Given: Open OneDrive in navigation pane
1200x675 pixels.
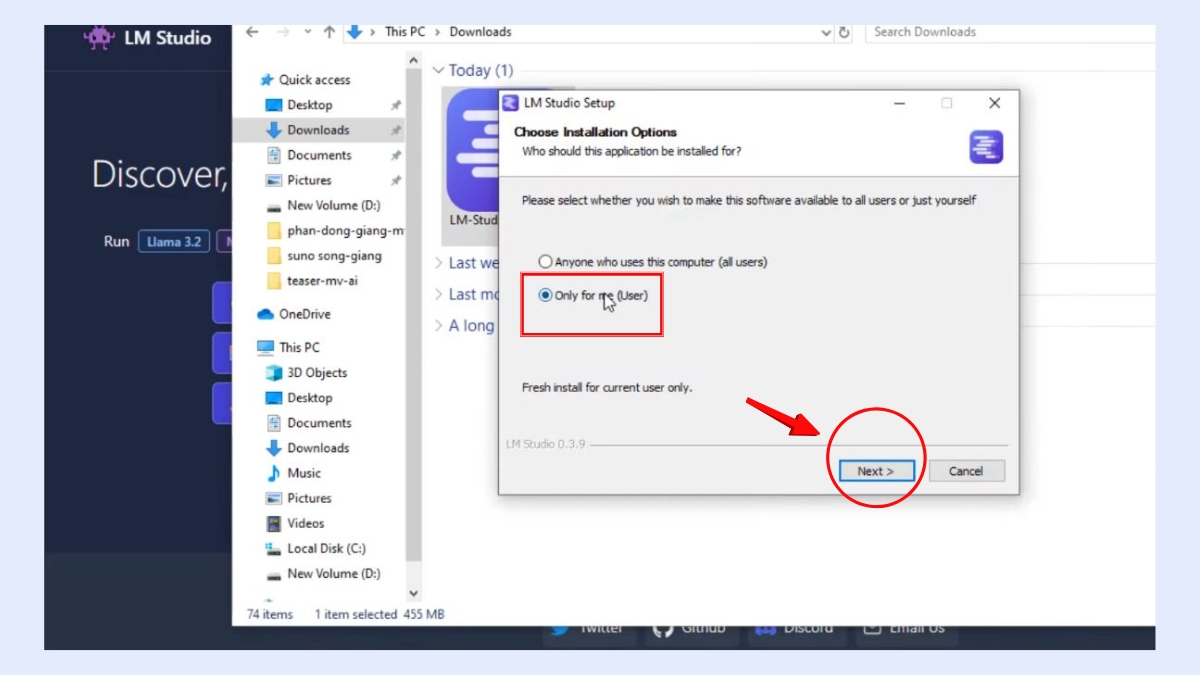Looking at the screenshot, I should click(x=304, y=314).
